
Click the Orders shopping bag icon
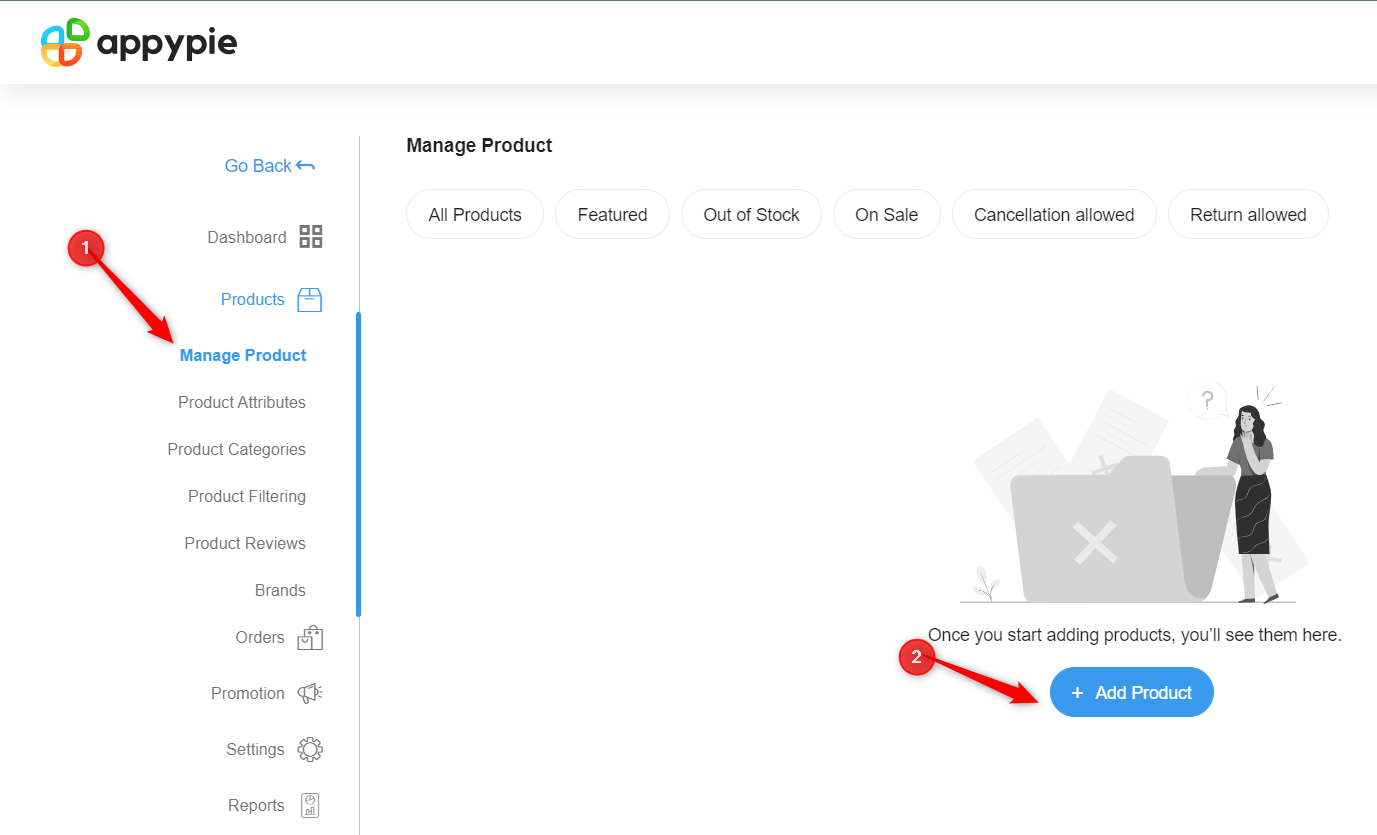[x=310, y=637]
